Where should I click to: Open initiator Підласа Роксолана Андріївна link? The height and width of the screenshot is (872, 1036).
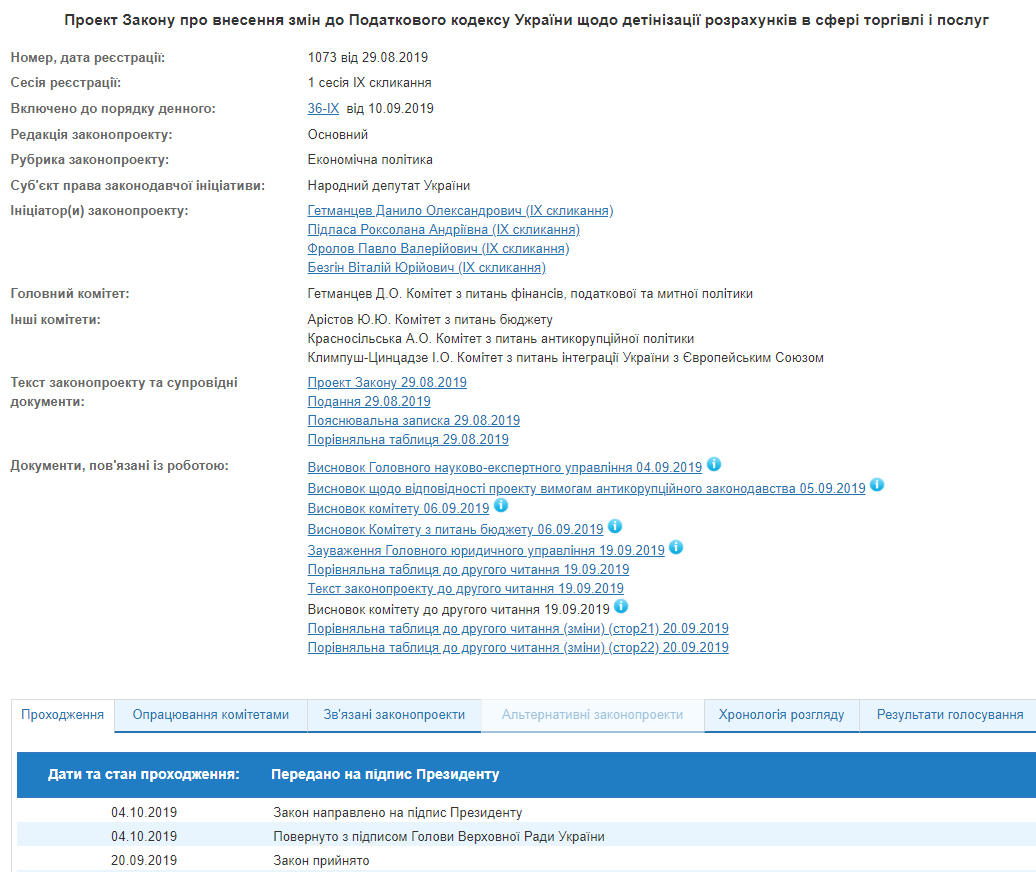click(444, 230)
